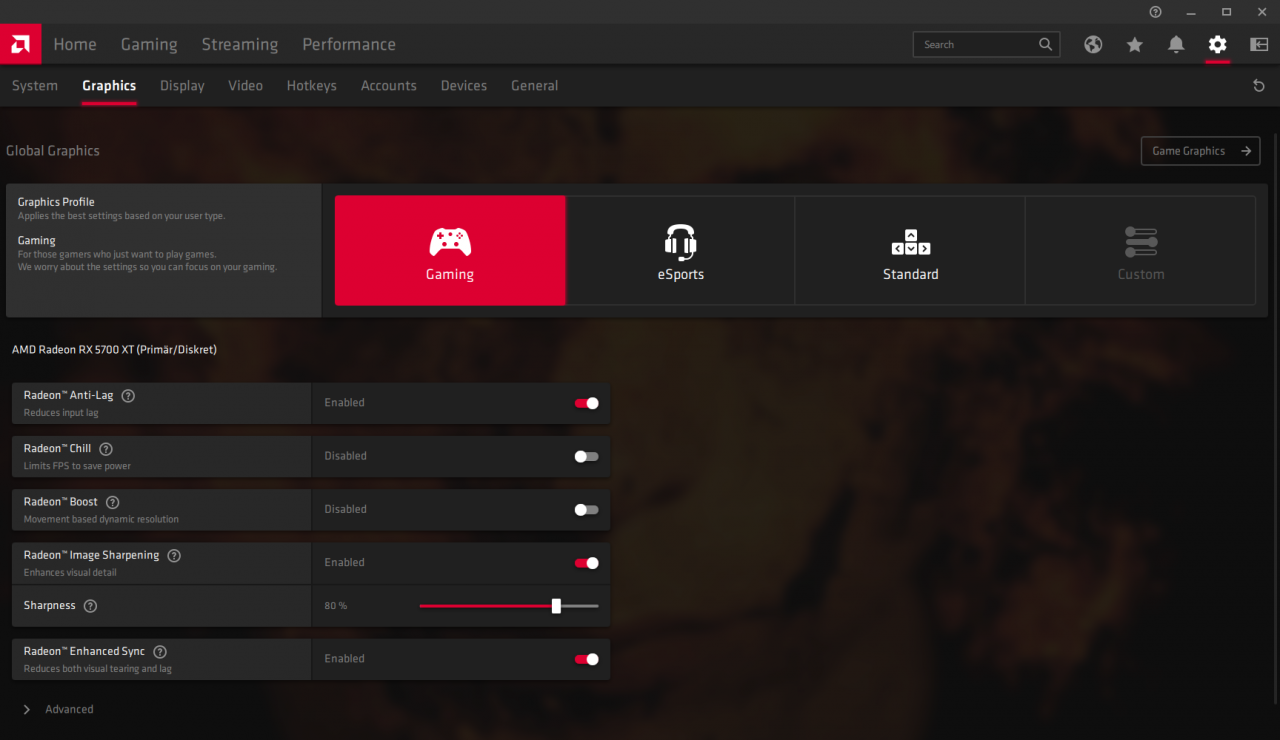The height and width of the screenshot is (740, 1280).
Task: Select the eSports graphics profile
Action: pos(680,250)
